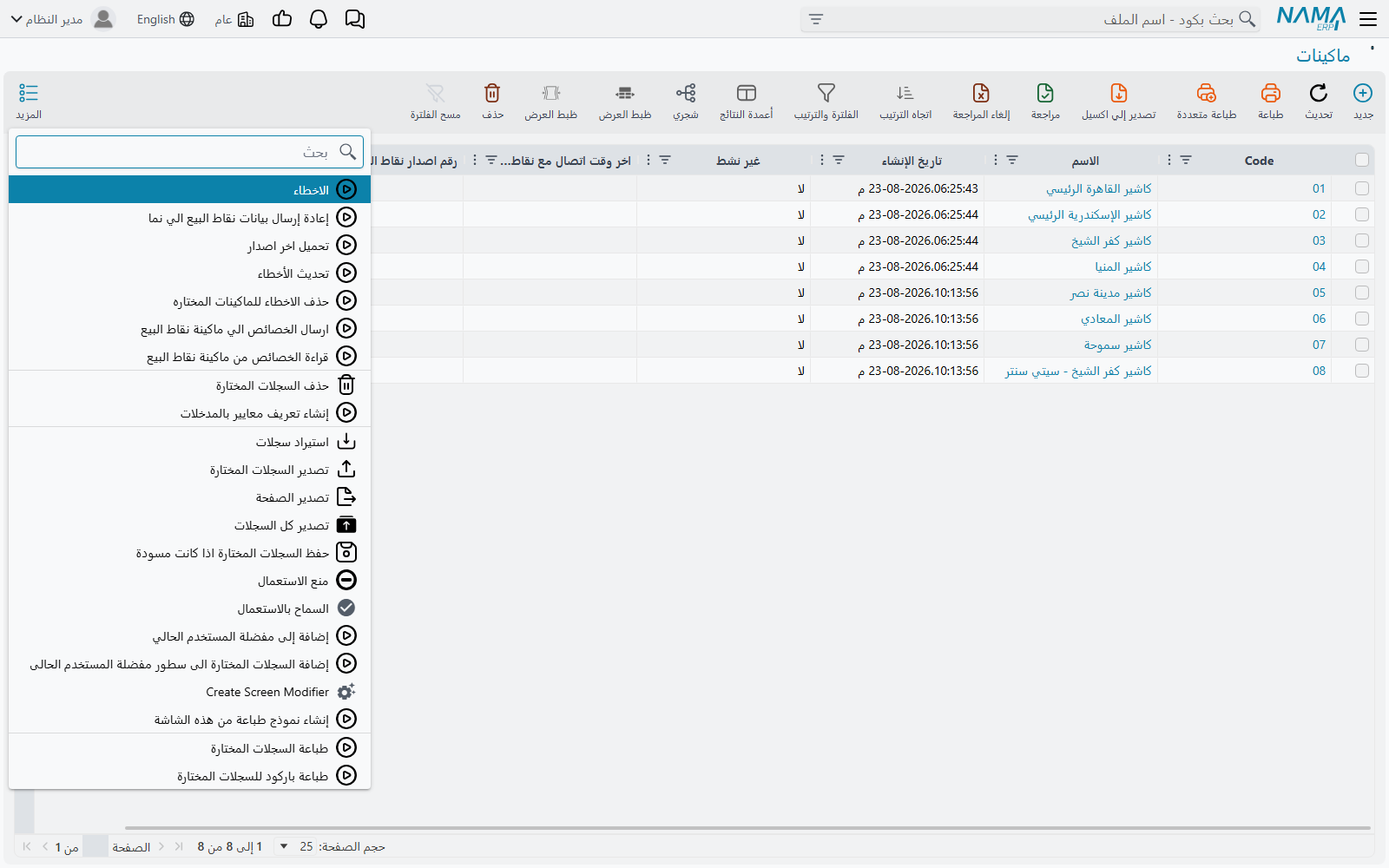Click تصدير إلى اكسيل export icon
Image resolution: width=1389 pixels, height=868 pixels.
[x=1119, y=93]
